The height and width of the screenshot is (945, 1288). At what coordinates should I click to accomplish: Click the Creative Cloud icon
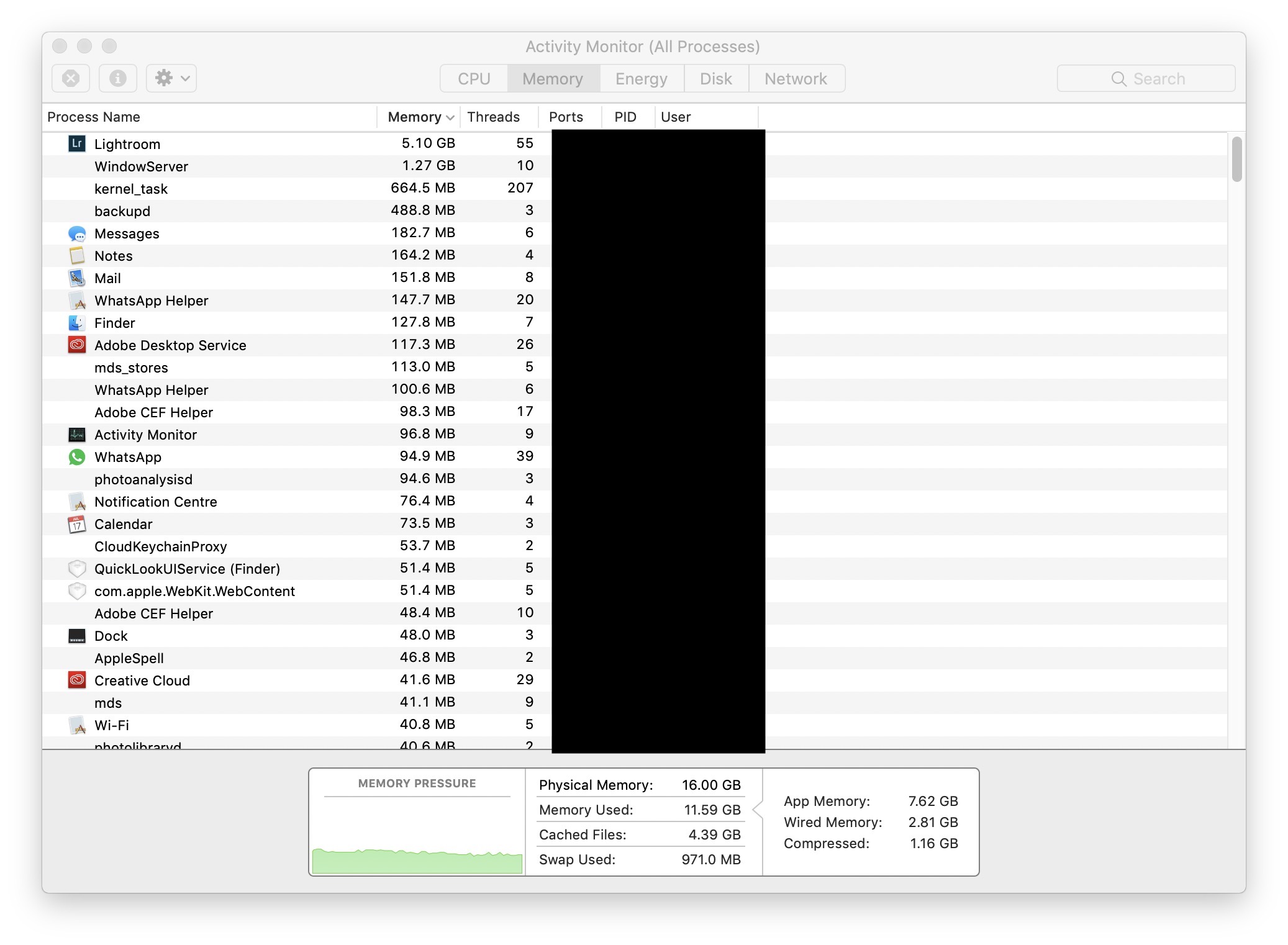coord(76,680)
